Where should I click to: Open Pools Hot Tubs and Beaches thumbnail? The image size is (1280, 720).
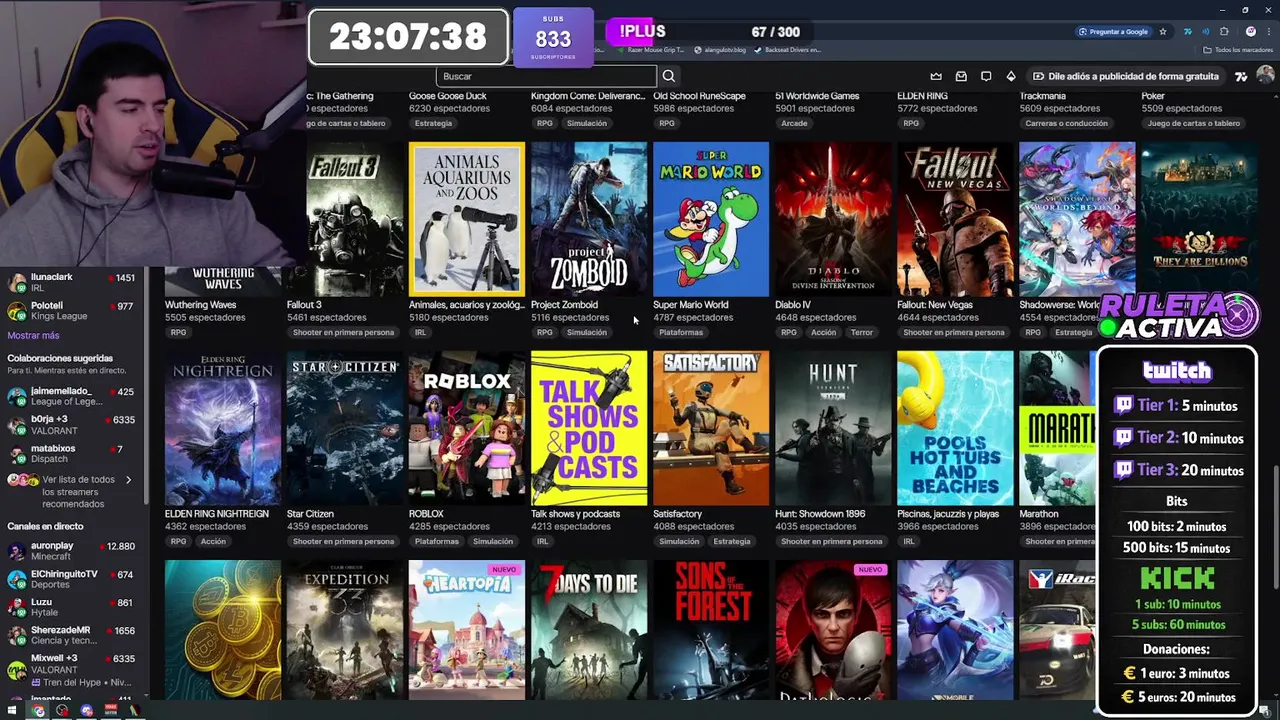click(954, 428)
